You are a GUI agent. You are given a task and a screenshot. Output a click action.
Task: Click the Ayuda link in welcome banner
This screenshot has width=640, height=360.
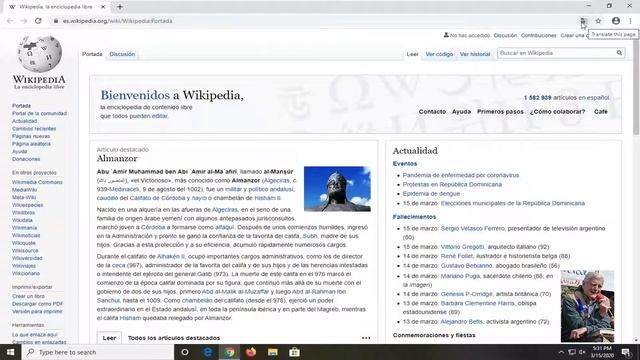point(461,111)
